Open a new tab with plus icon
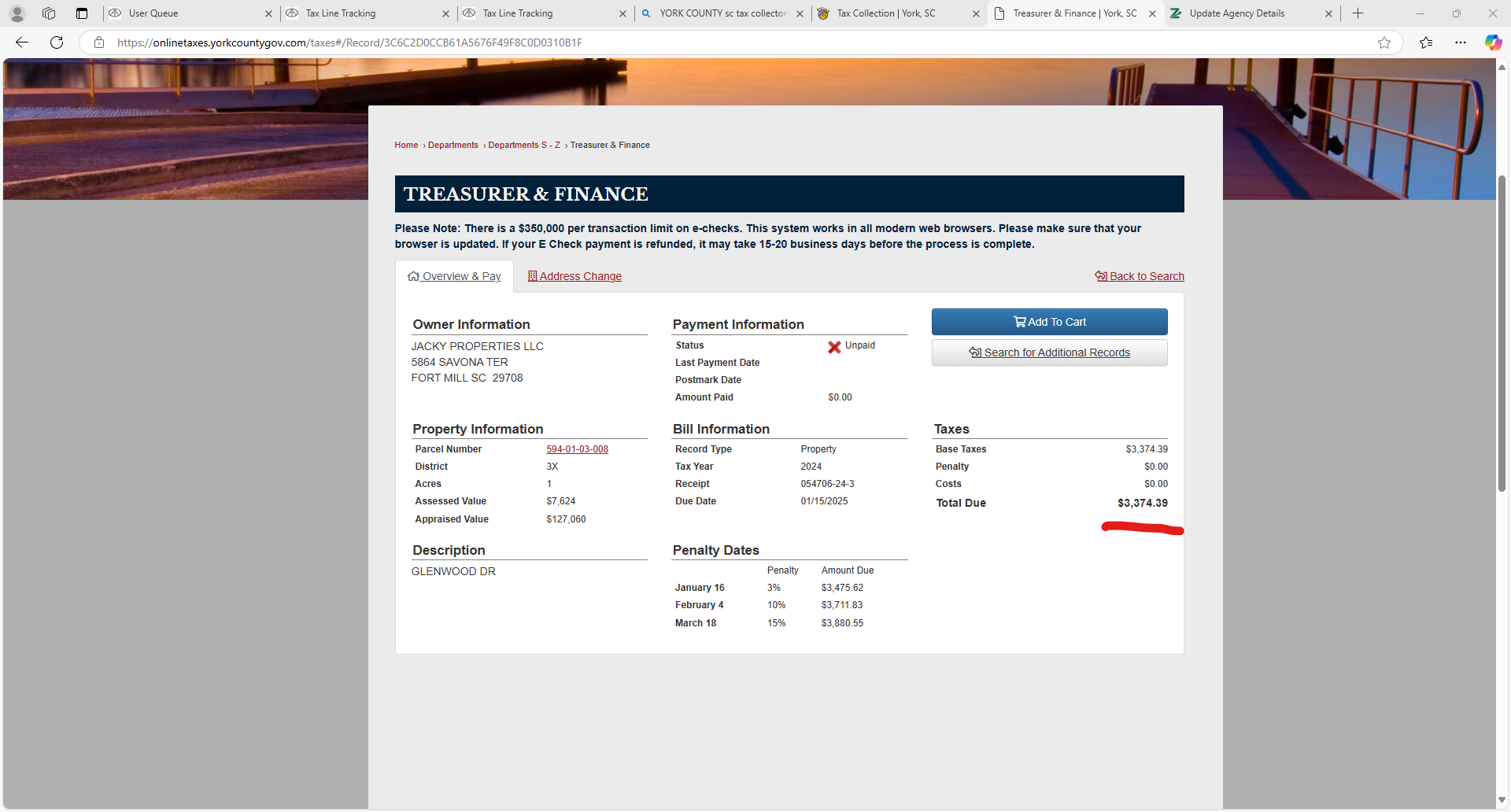This screenshot has height=812, width=1511. coord(1358,13)
